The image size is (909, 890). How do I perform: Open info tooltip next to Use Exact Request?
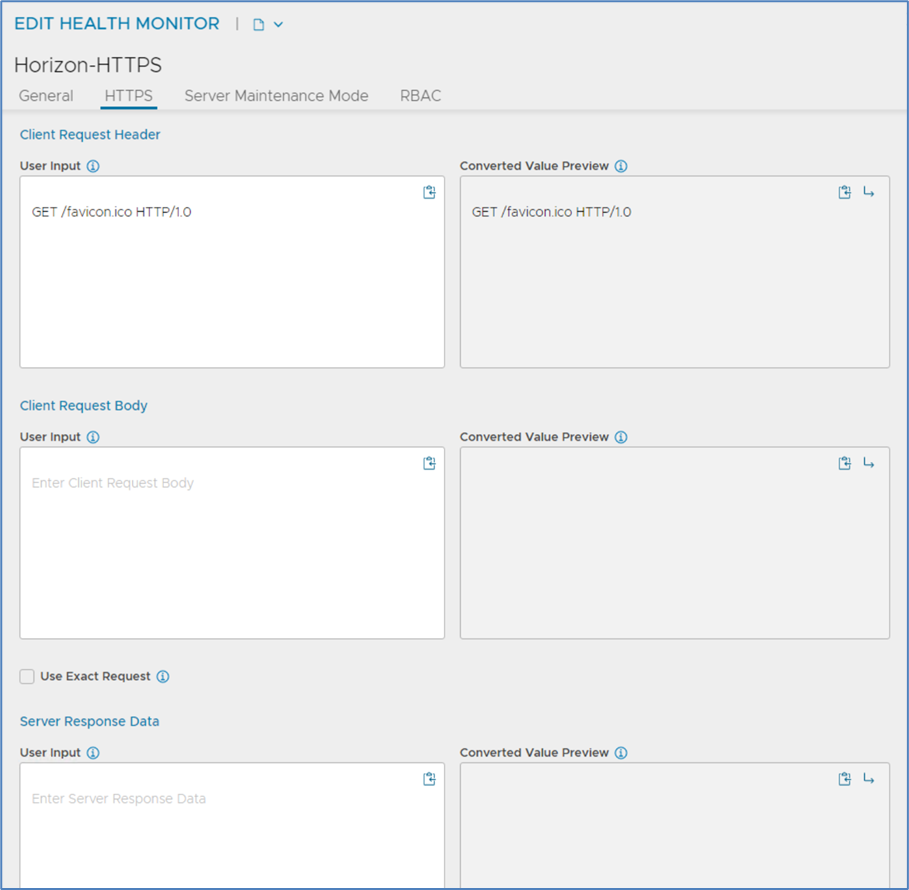click(x=163, y=677)
